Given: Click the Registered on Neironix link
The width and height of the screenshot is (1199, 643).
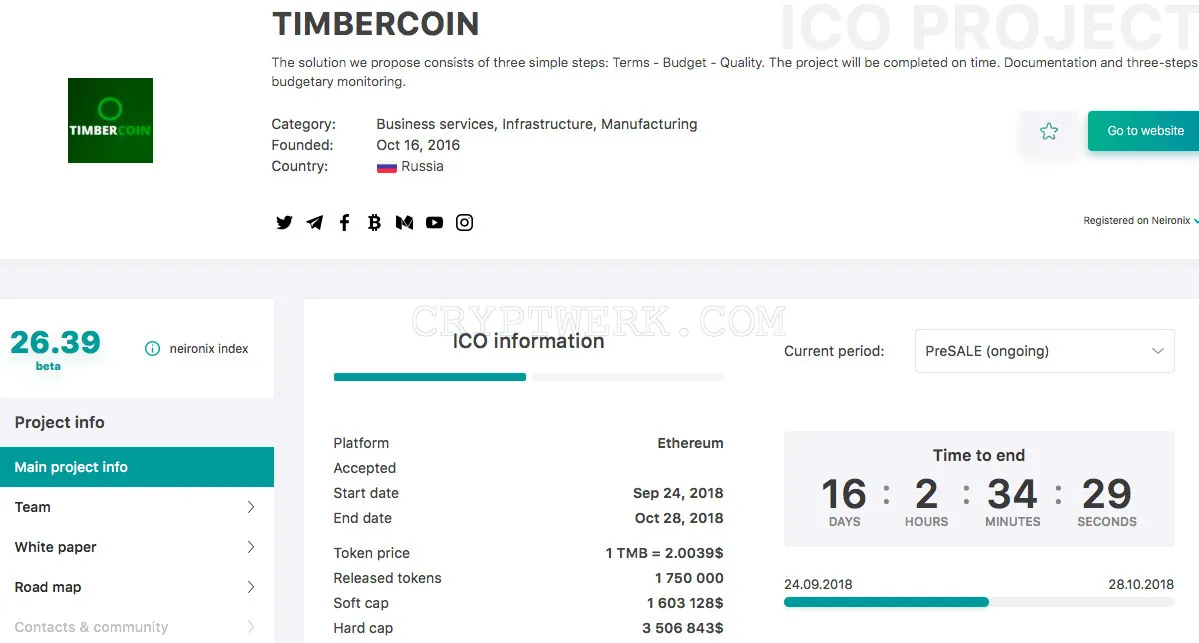Looking at the screenshot, I should pos(1139,220).
